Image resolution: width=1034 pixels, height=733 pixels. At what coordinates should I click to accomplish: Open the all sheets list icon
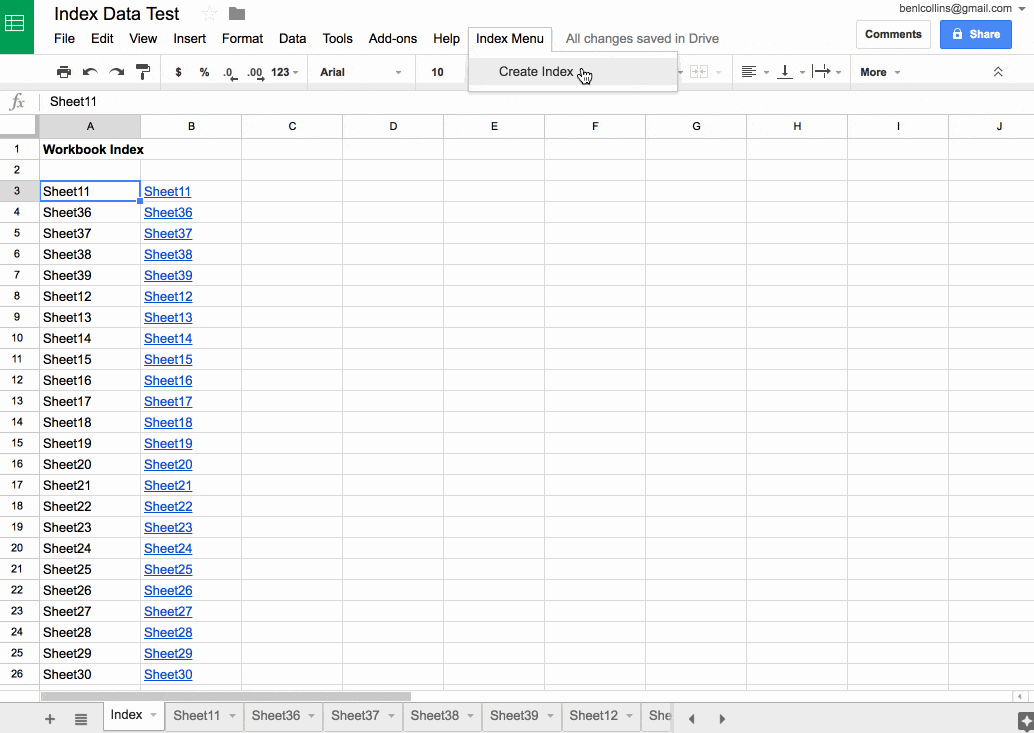tap(80, 718)
